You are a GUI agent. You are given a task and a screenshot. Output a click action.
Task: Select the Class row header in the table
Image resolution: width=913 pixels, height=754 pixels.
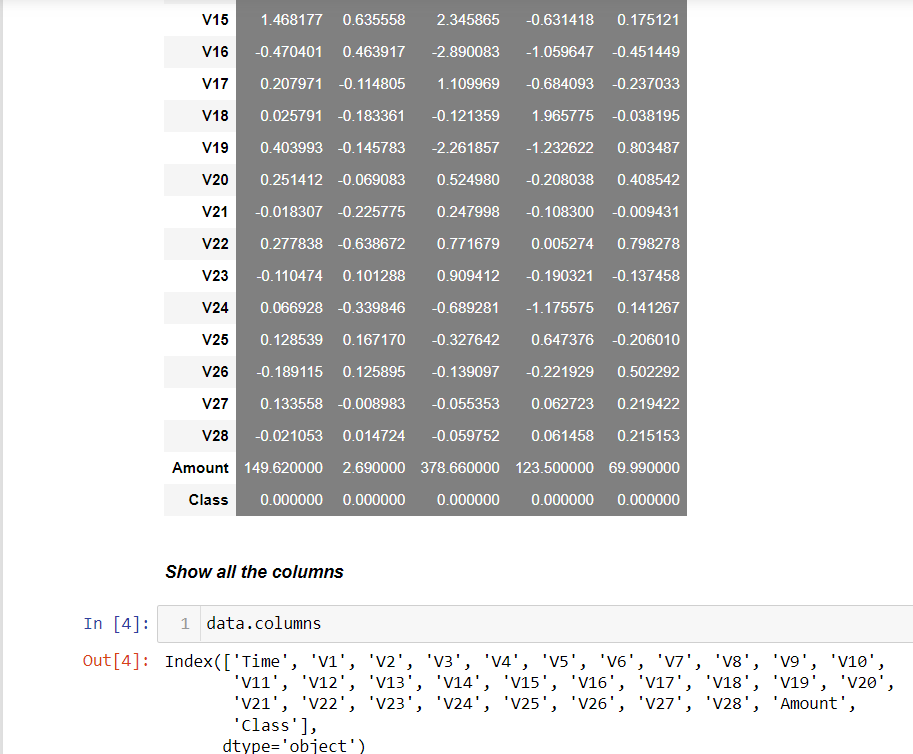click(211, 499)
